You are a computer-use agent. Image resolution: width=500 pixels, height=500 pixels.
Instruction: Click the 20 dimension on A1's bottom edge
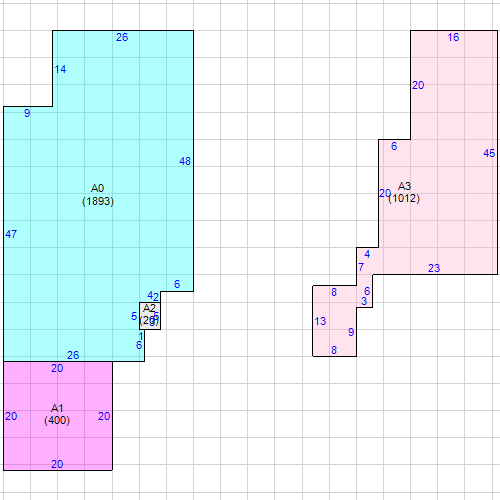click(x=57, y=464)
